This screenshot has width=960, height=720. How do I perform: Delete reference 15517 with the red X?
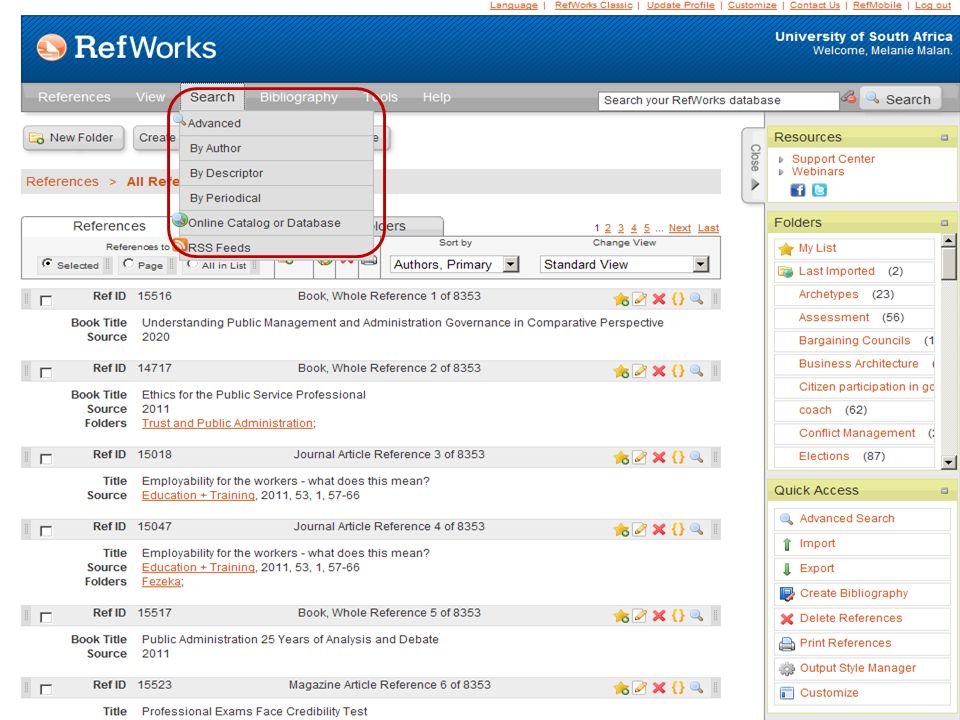pyautogui.click(x=659, y=616)
